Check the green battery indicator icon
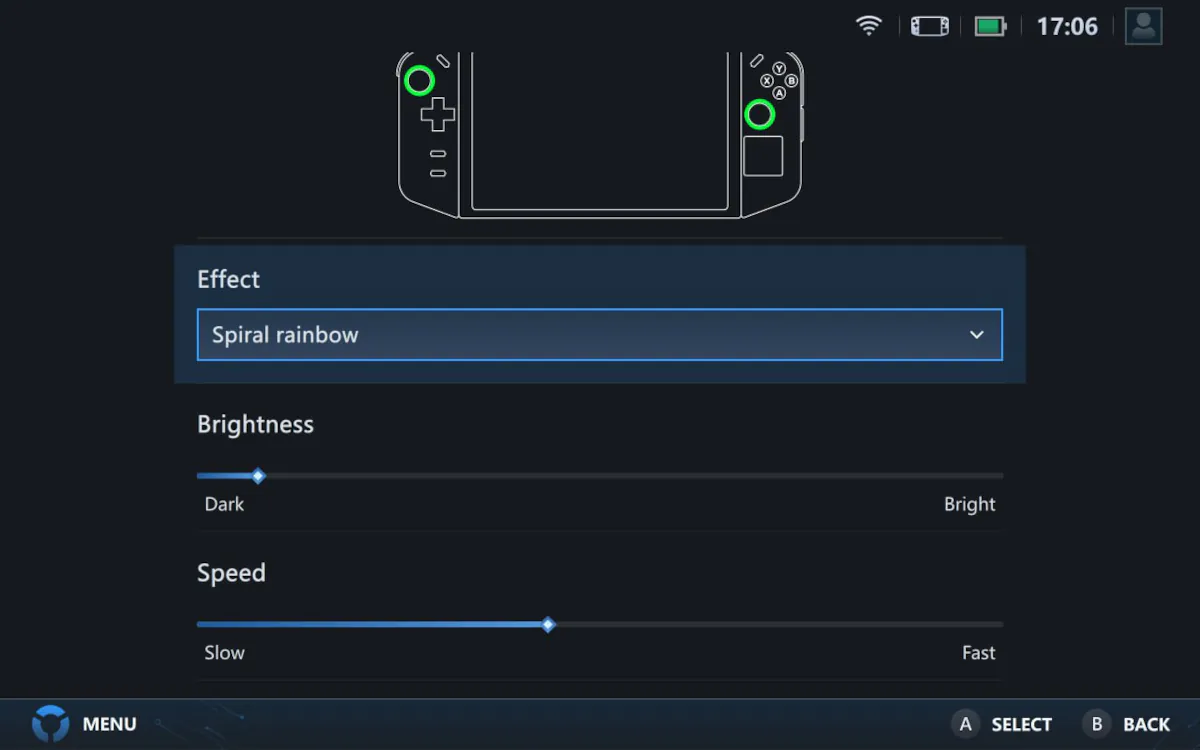 990,26
